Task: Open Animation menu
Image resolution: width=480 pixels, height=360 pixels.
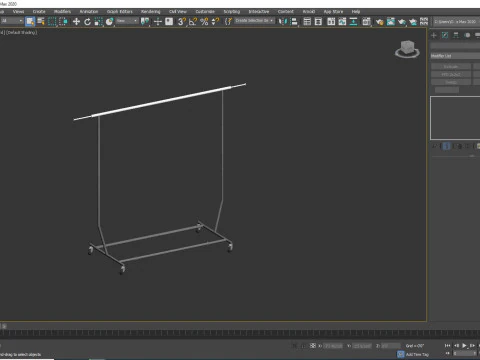Action: (x=89, y=11)
